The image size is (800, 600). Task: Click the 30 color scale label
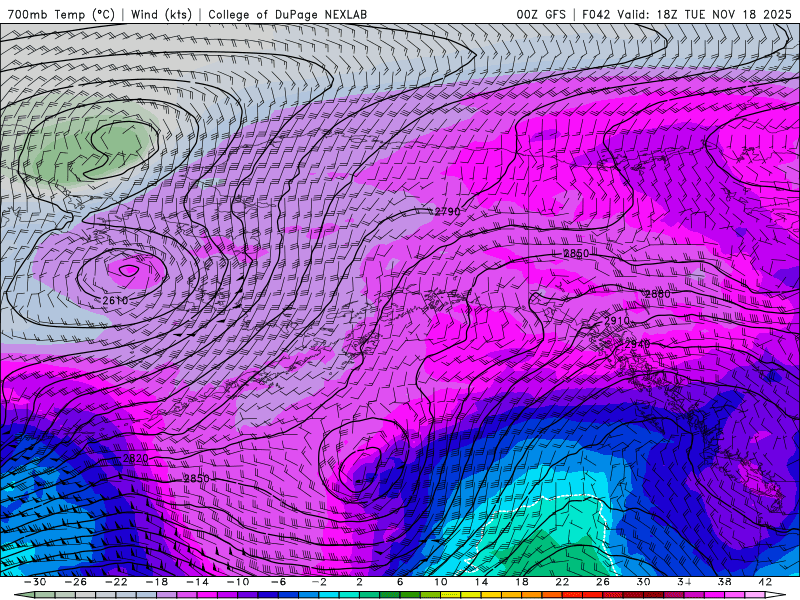[643, 582]
